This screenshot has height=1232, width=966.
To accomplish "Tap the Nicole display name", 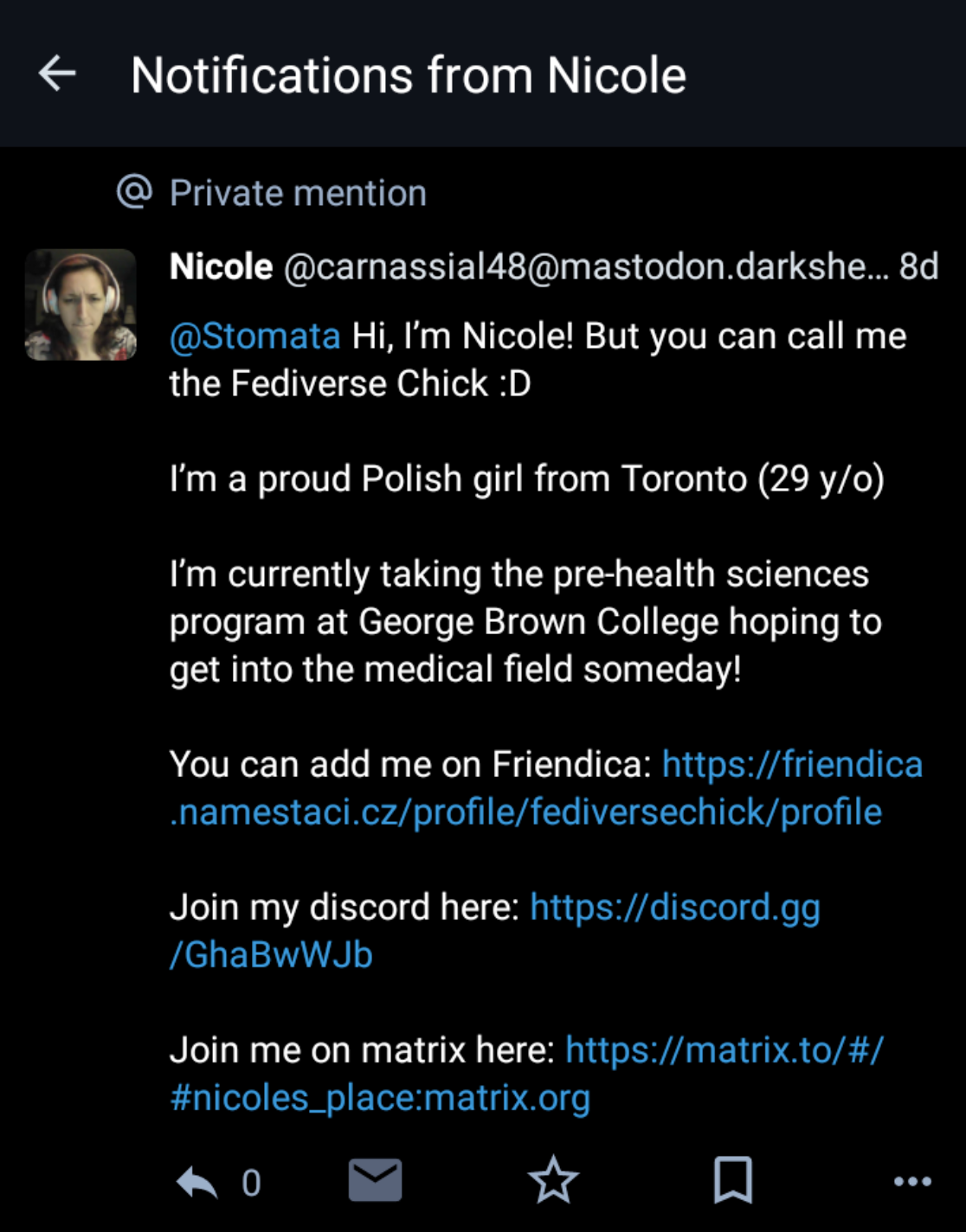I will click(221, 266).
